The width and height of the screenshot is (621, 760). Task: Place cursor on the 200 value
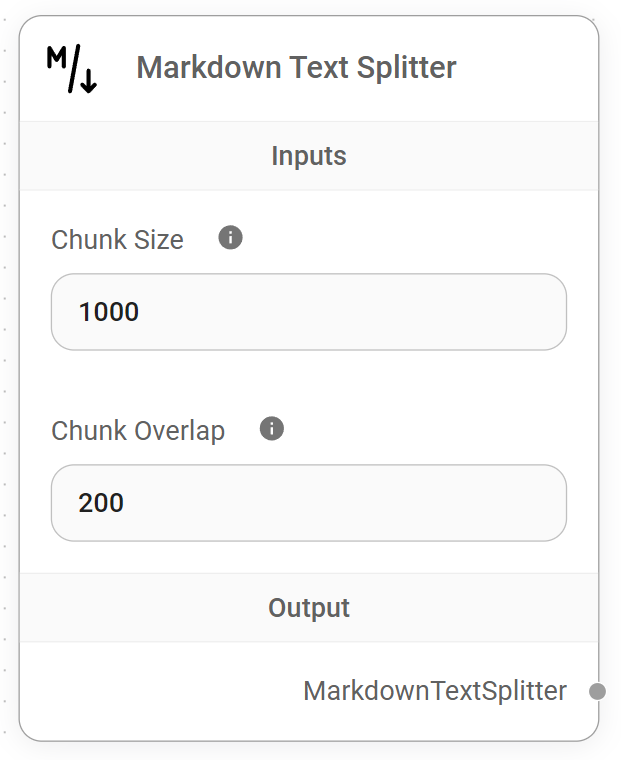click(x=102, y=502)
